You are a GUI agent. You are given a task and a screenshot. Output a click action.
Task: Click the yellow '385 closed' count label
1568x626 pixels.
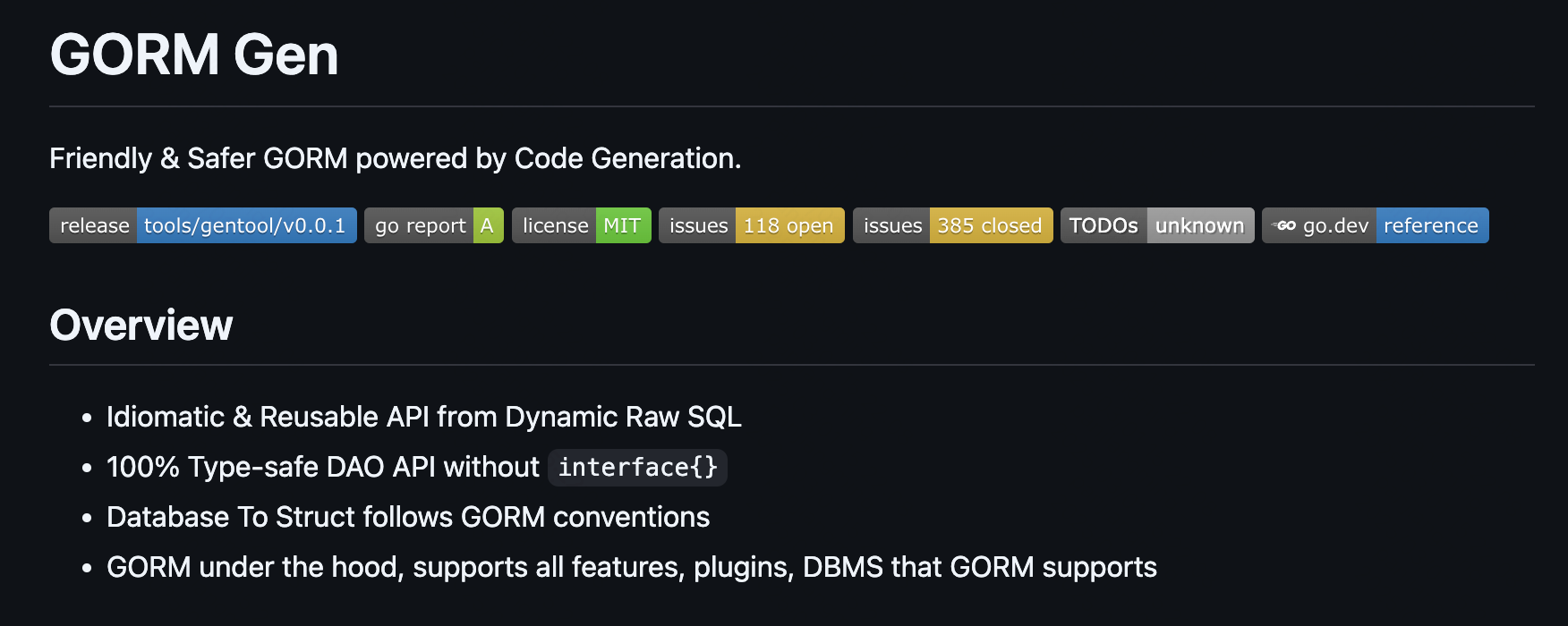click(990, 225)
